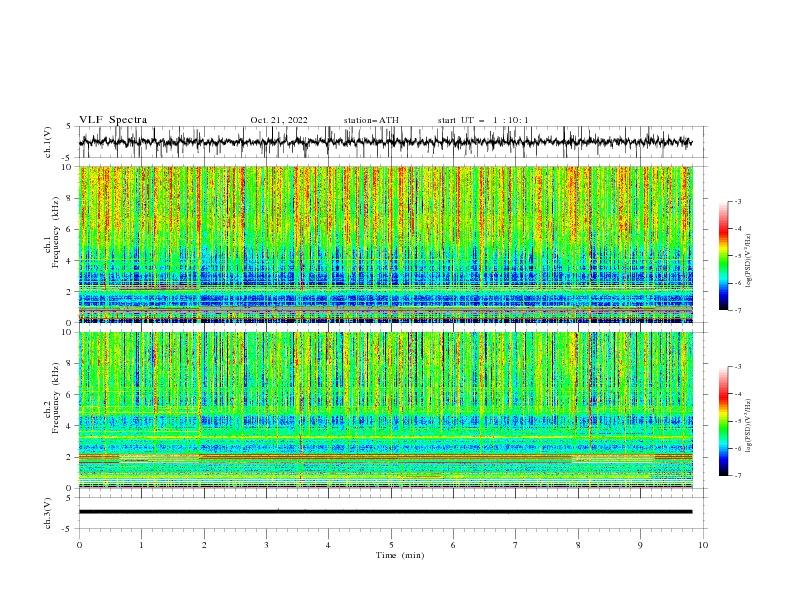This screenshot has width=792, height=612.
Task: Select the "start UT = 1 :10: 1" text
Action: coord(483,120)
